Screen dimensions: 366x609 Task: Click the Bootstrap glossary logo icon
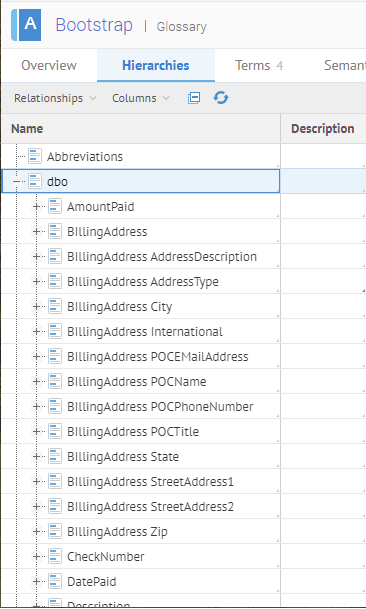tap(26, 25)
